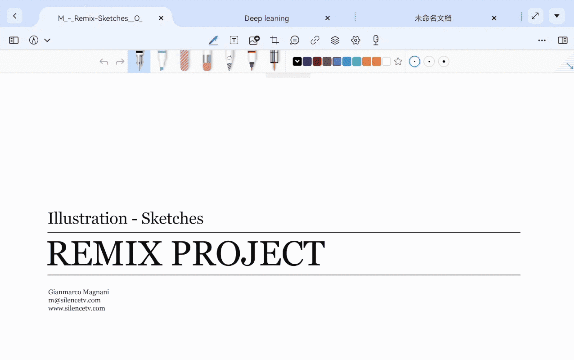Open the tab list triangle dropdown

click(557, 16)
